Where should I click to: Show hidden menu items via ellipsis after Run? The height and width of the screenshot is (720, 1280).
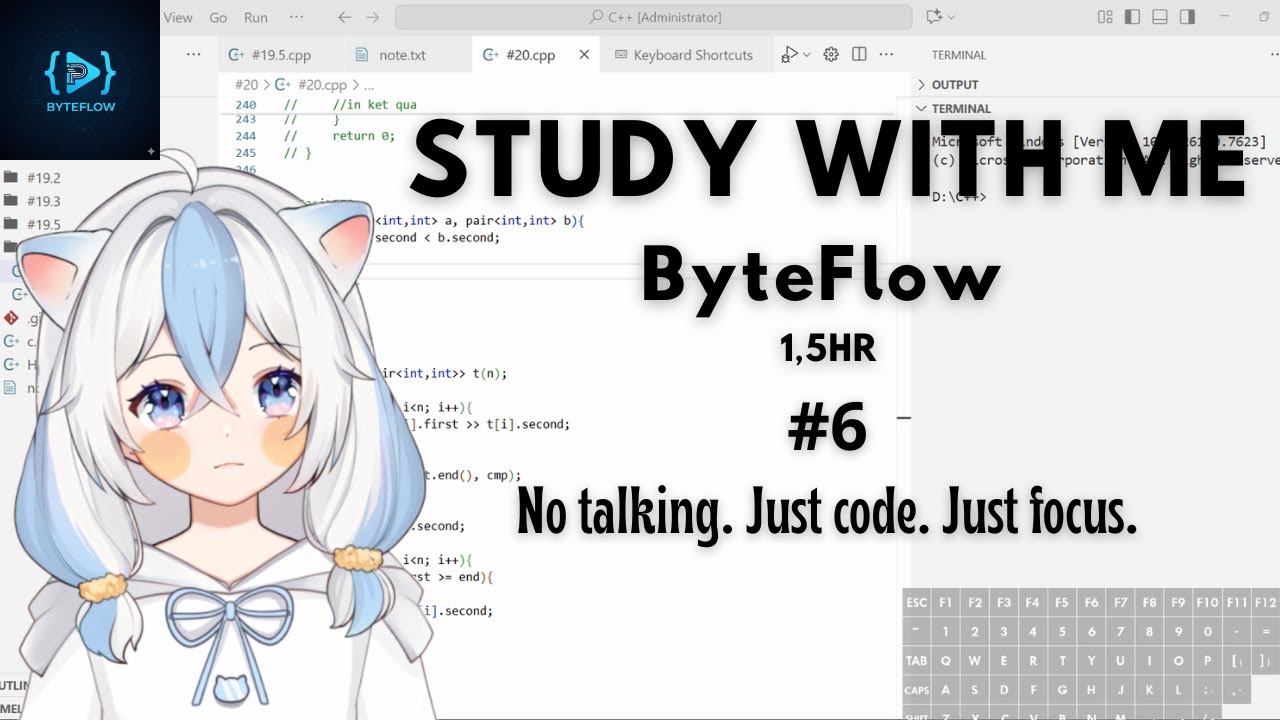(x=296, y=17)
